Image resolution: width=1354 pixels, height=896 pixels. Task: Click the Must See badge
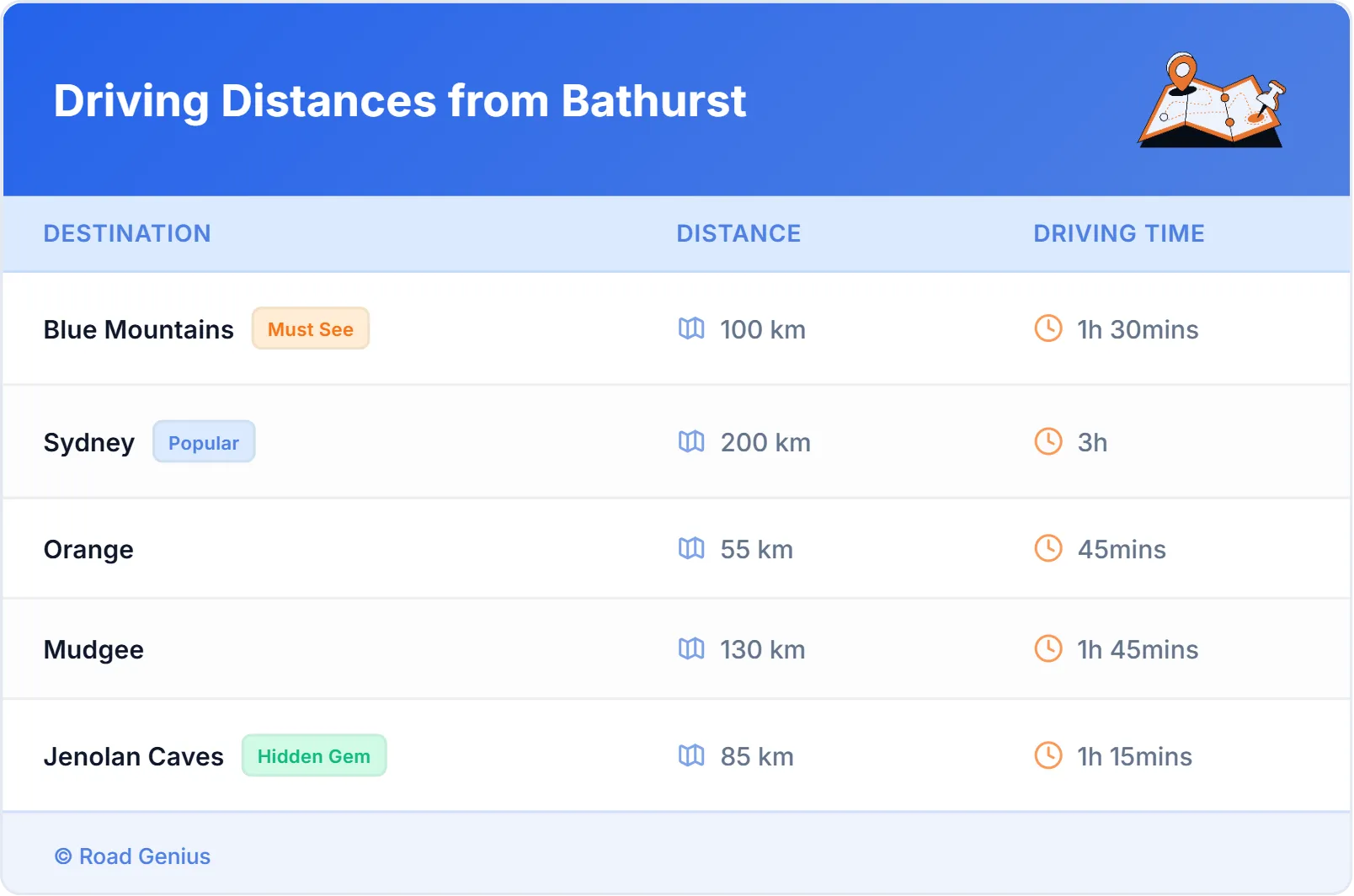tap(311, 328)
